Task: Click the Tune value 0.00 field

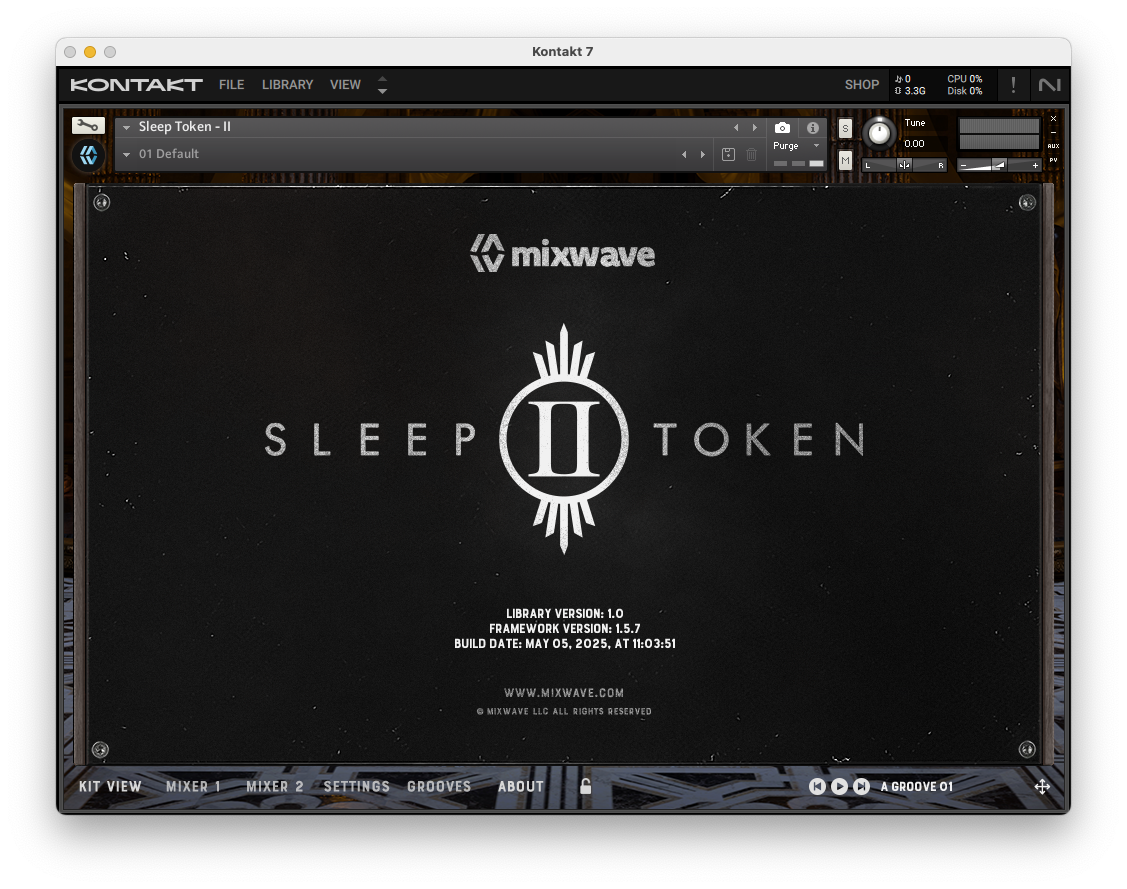Action: [914, 144]
